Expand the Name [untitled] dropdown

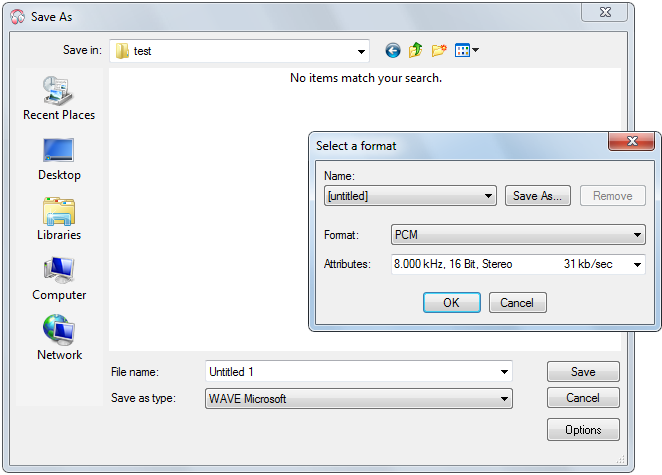tap(488, 196)
